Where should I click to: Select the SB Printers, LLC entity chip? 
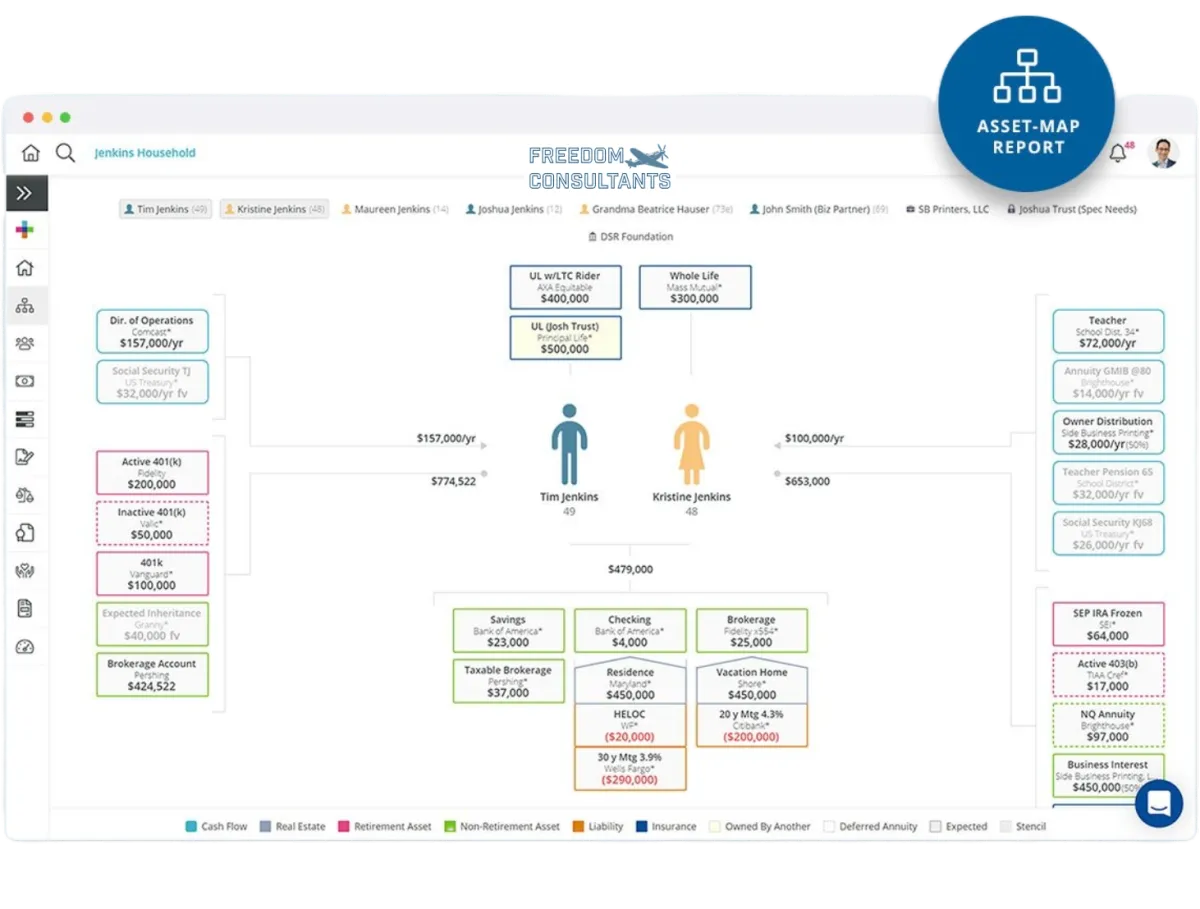pos(947,210)
